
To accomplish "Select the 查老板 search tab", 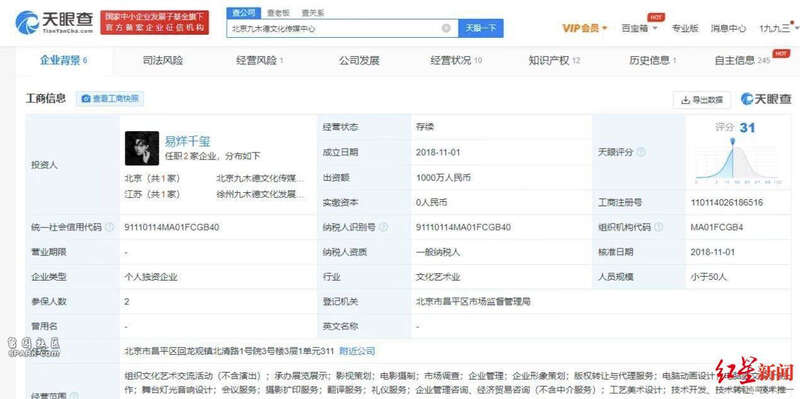I will [278, 13].
